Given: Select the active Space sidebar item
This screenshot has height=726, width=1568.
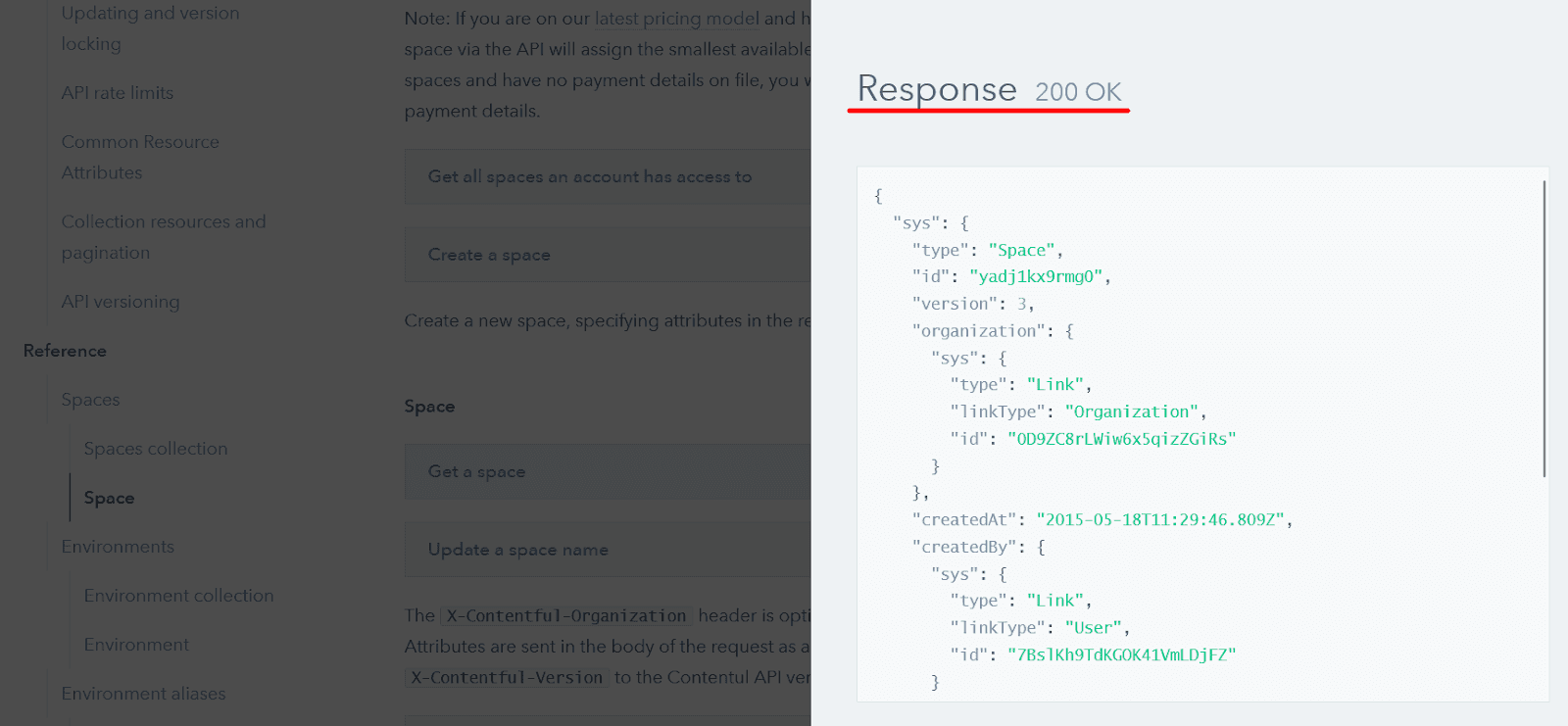Looking at the screenshot, I should tap(109, 498).
